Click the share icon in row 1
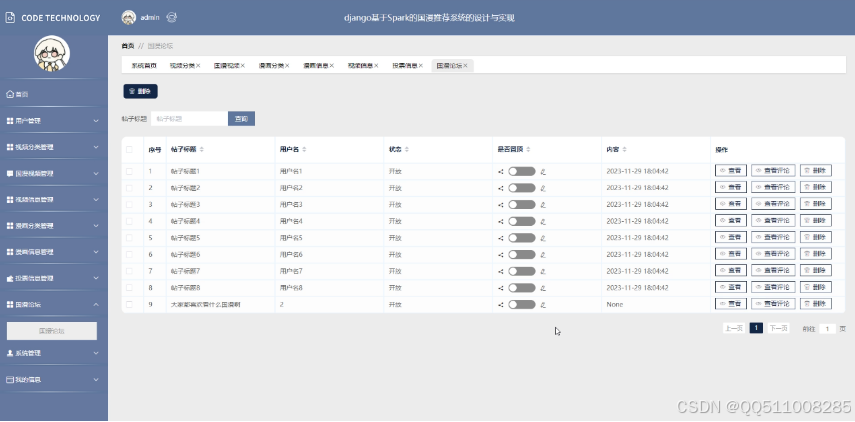The height and width of the screenshot is (422, 855). click(501, 172)
